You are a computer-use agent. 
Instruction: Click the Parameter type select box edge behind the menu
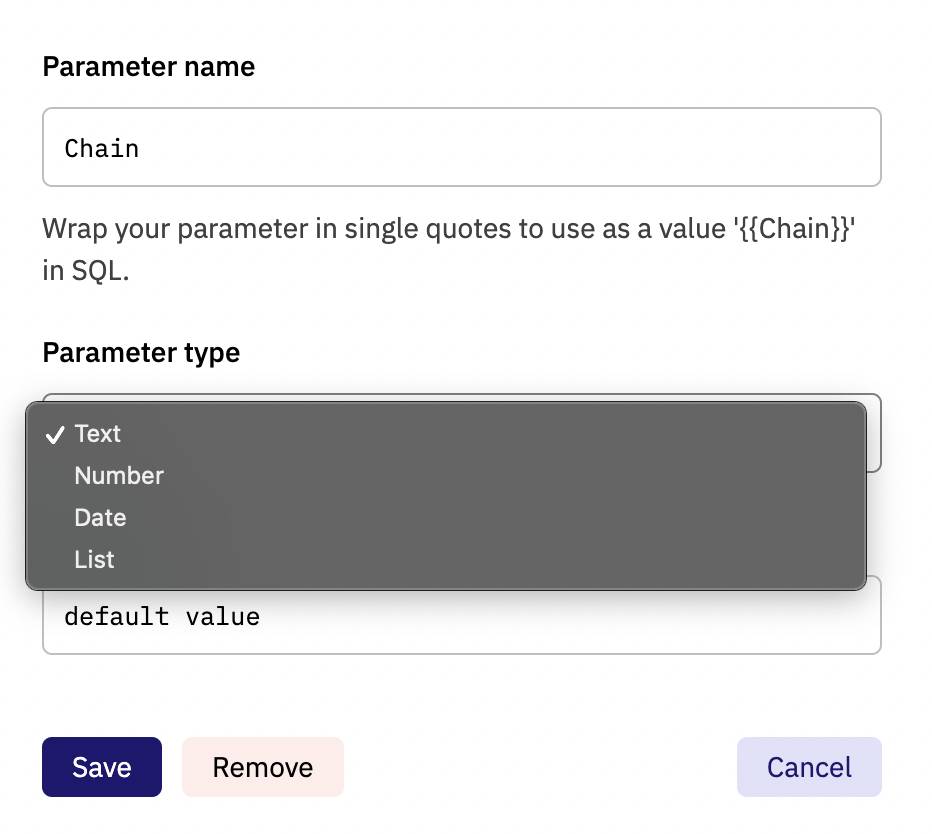(x=874, y=433)
